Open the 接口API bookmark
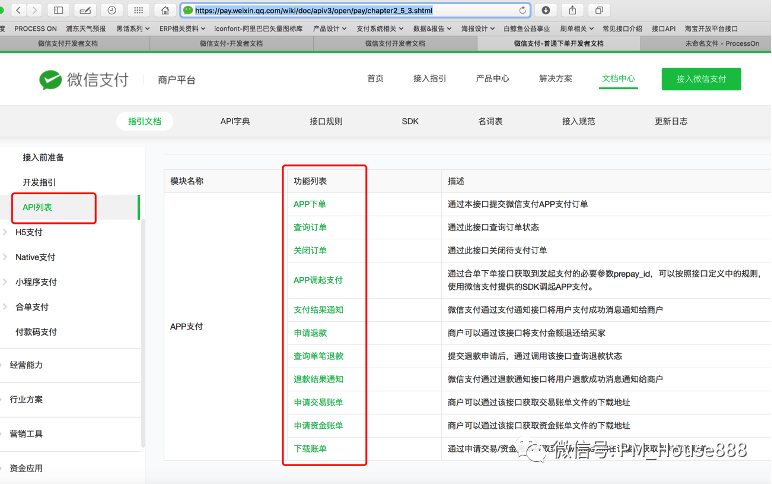 [663, 29]
